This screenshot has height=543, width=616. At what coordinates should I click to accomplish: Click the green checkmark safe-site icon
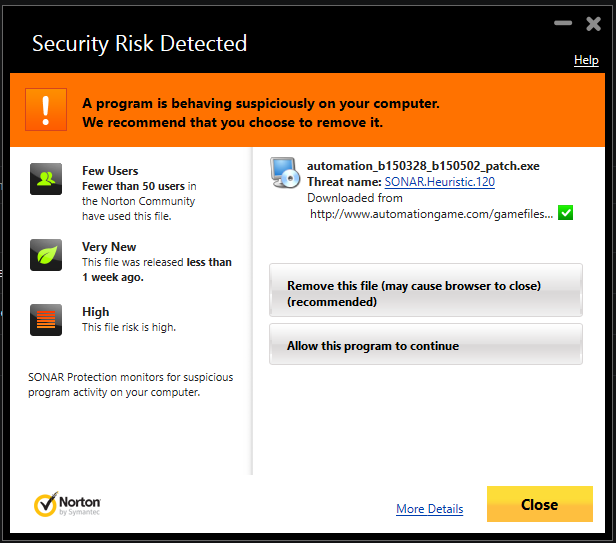565,213
